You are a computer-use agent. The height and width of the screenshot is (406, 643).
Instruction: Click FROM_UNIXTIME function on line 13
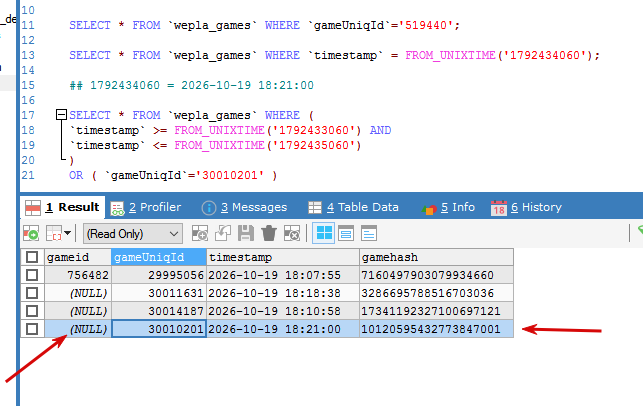450,55
